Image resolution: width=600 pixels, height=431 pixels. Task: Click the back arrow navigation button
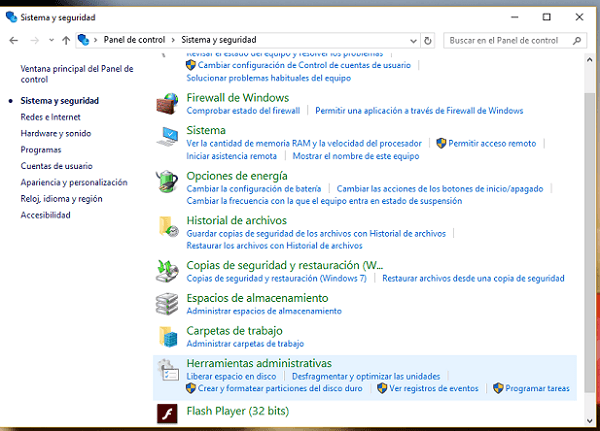click(14, 40)
